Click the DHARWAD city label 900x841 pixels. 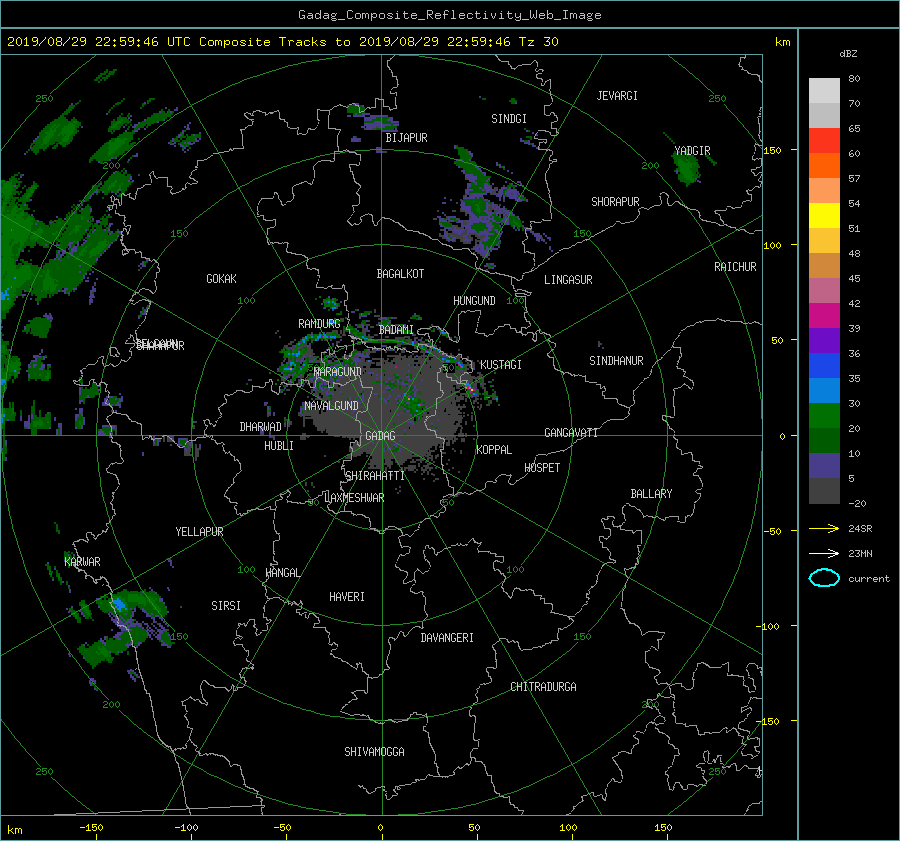point(260,427)
